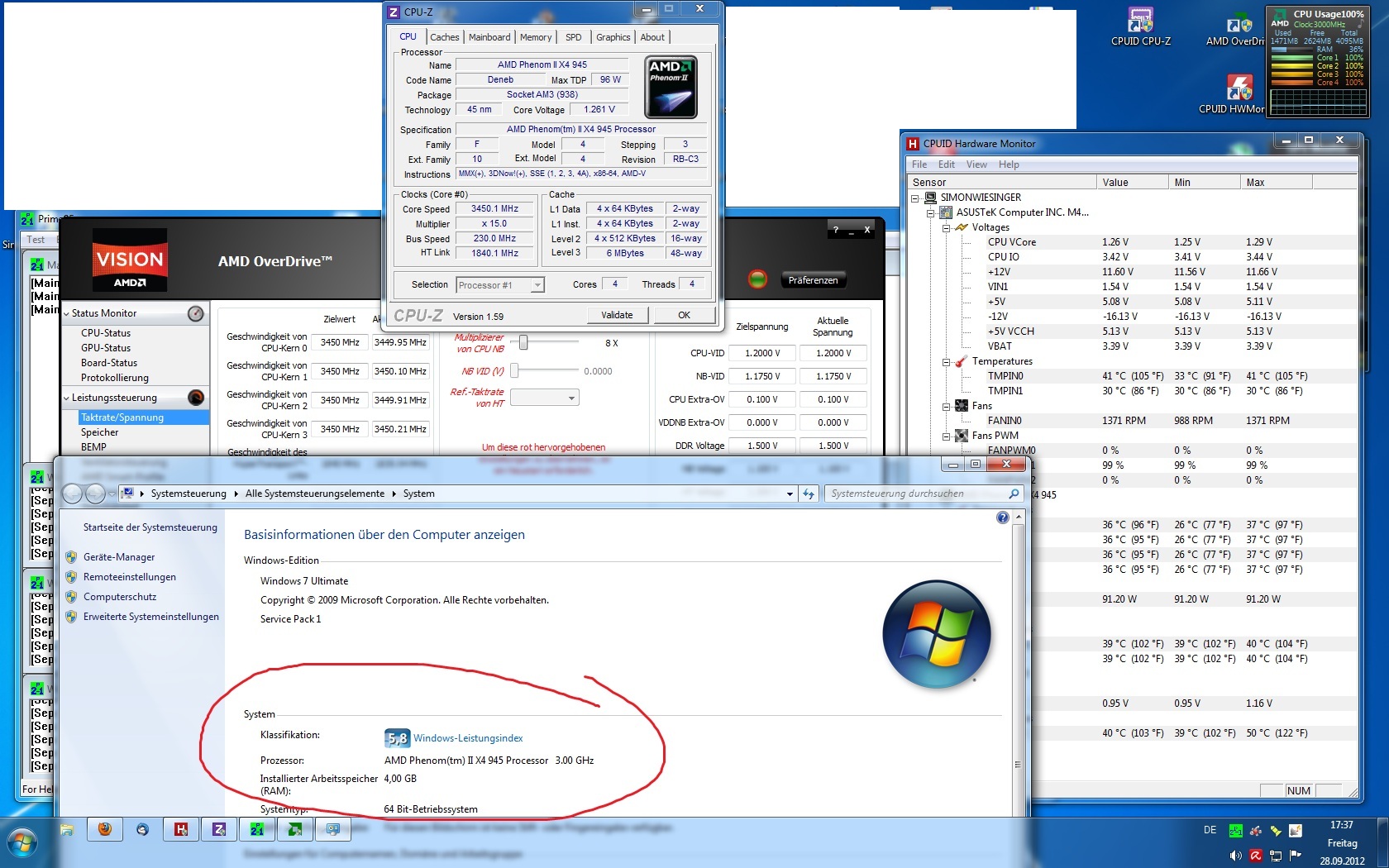The height and width of the screenshot is (868, 1389).
Task: Open the Remoteeinstellungen link
Action: (130, 577)
